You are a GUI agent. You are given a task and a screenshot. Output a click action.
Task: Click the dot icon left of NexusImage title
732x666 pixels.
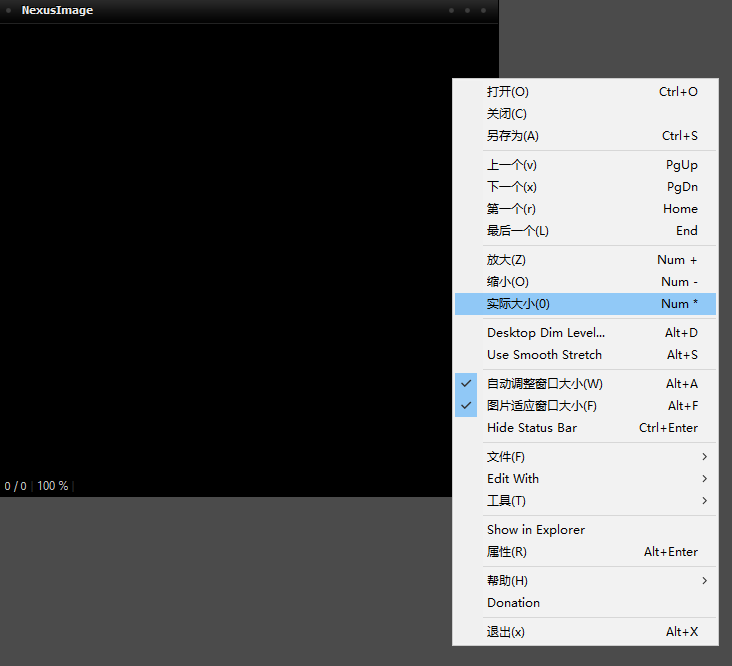(9, 11)
